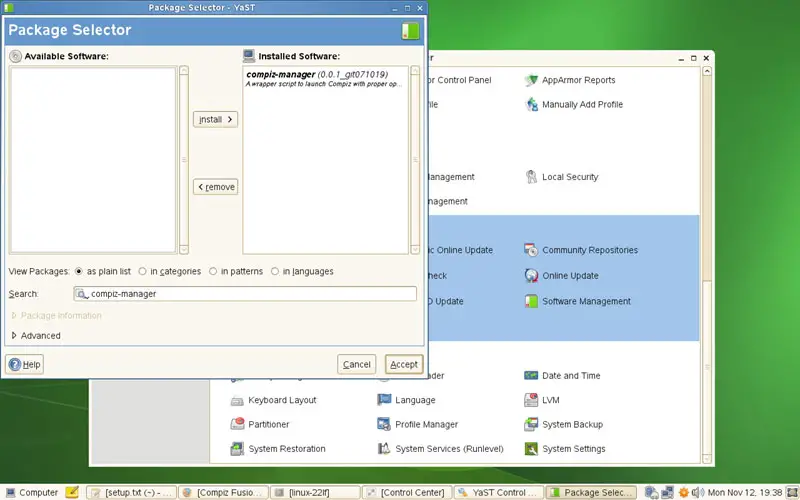Open System Settings in YaST

pyautogui.click(x=565, y=449)
